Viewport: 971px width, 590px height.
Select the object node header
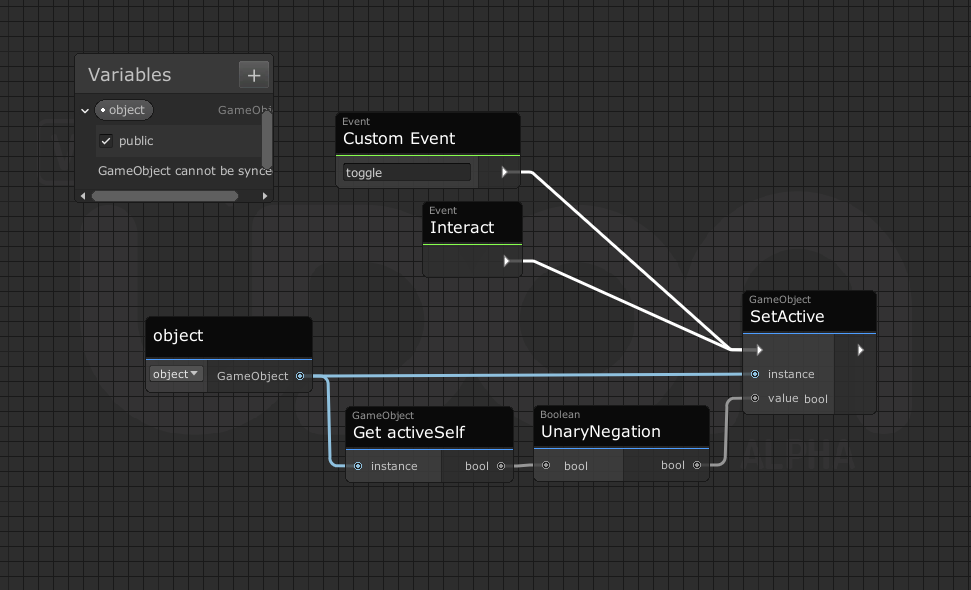tap(229, 337)
